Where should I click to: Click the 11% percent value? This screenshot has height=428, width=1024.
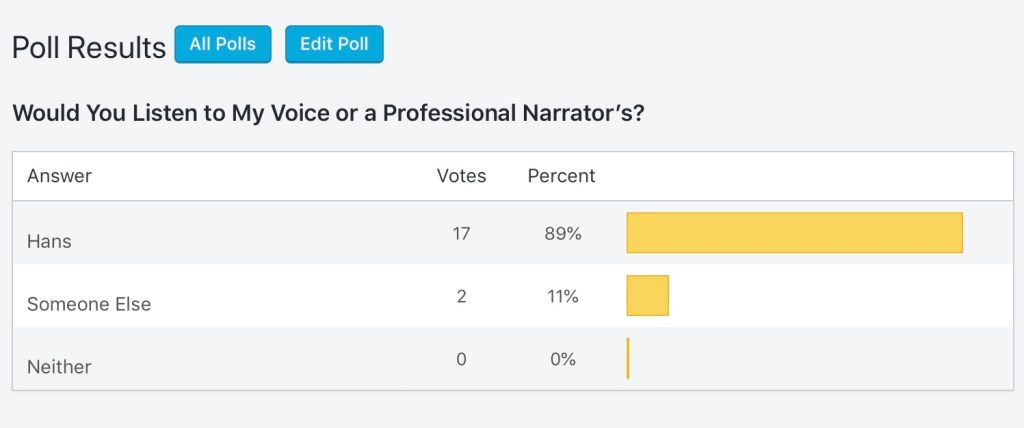pos(561,296)
